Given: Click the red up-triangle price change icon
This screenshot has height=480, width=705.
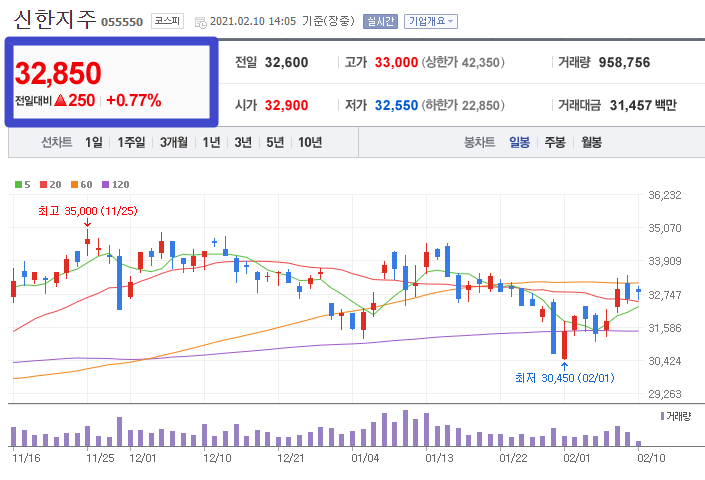Looking at the screenshot, I should [60, 100].
